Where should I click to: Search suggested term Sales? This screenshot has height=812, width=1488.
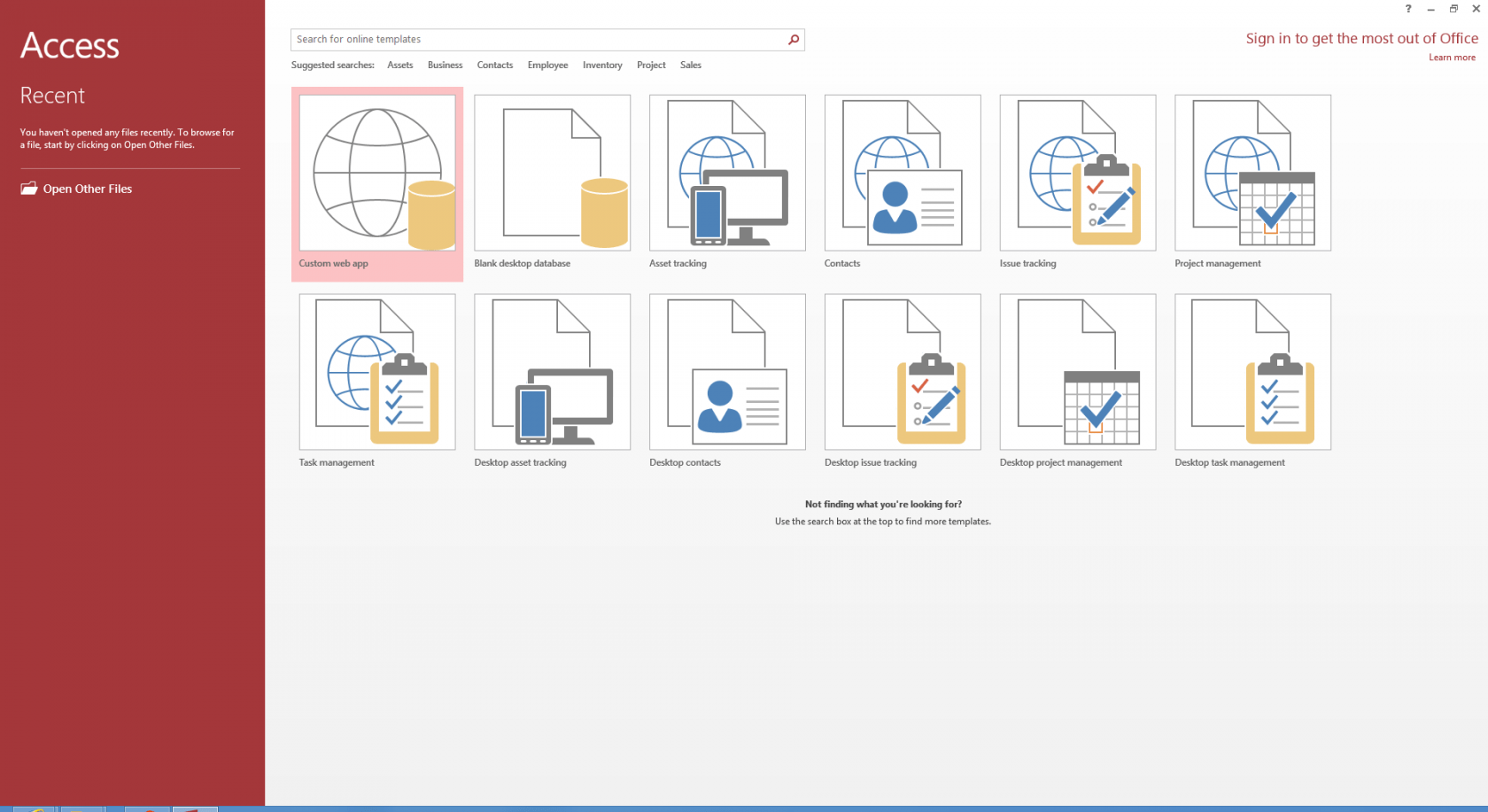point(691,66)
